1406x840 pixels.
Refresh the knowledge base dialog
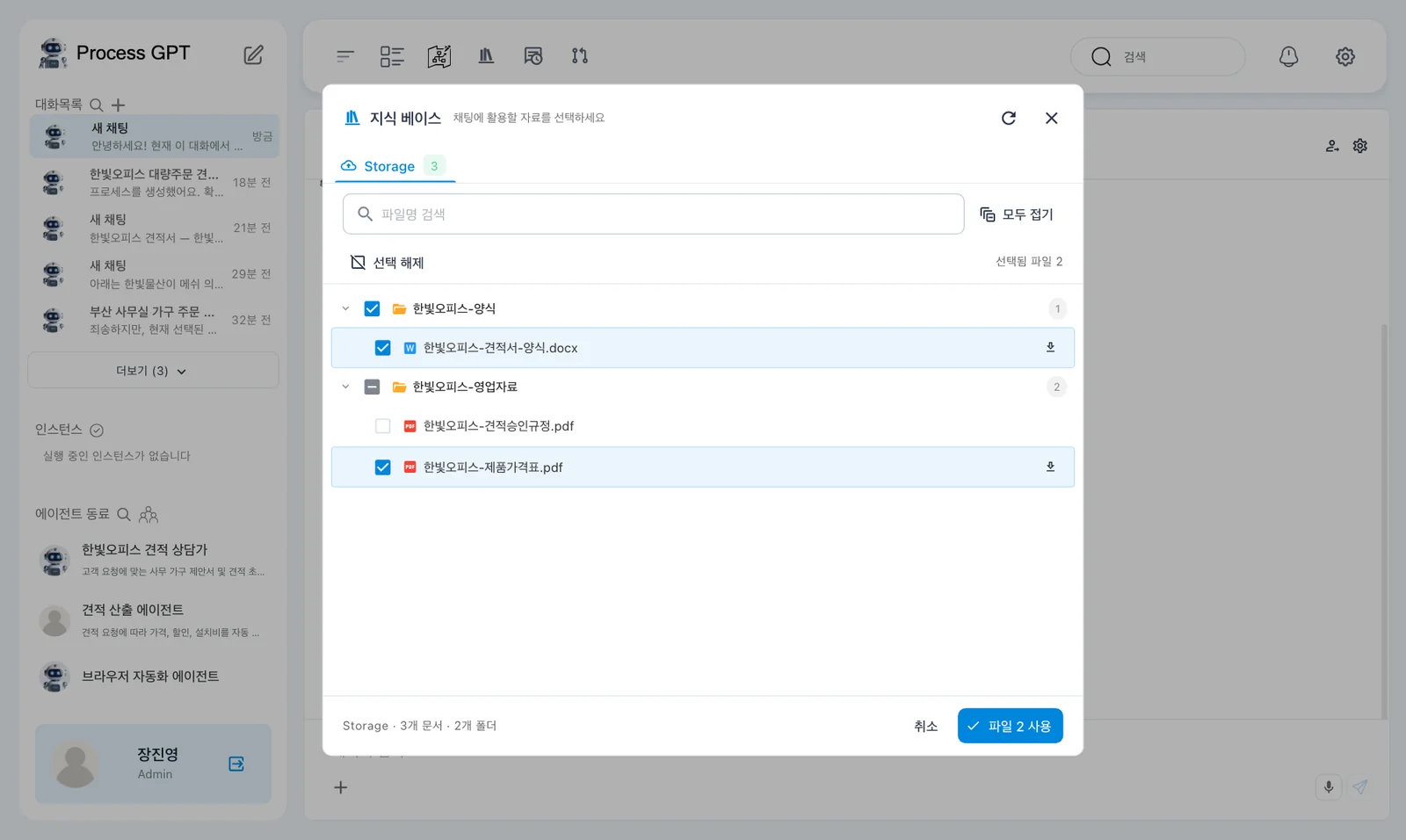pos(1009,118)
